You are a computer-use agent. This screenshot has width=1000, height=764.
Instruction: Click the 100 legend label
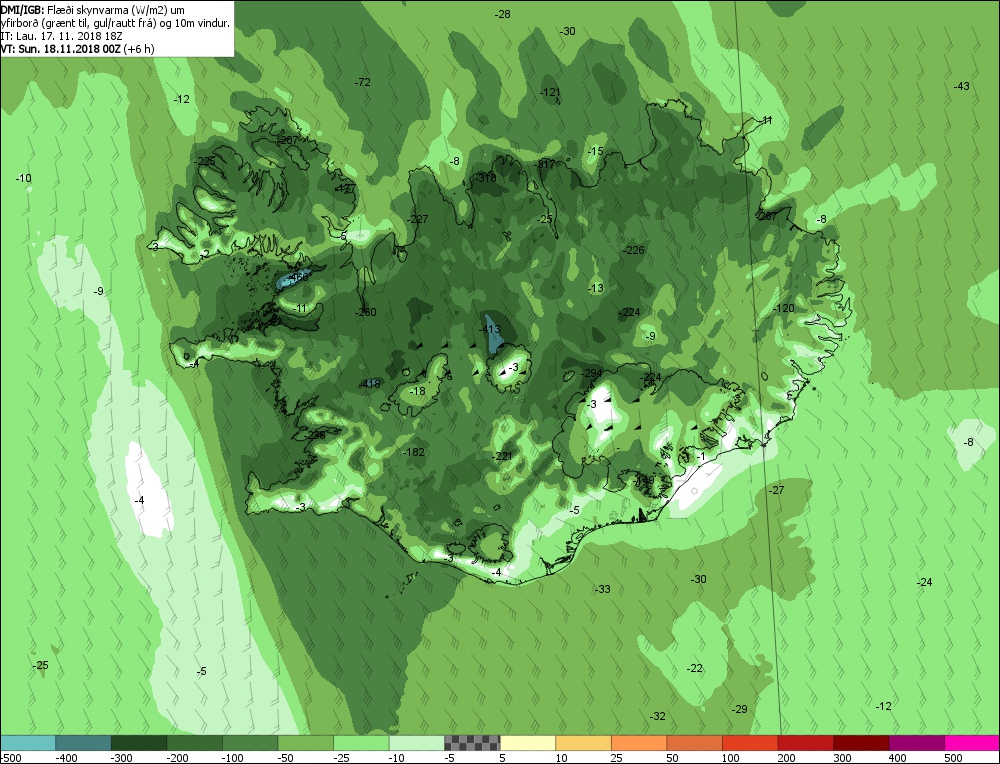[x=730, y=758]
